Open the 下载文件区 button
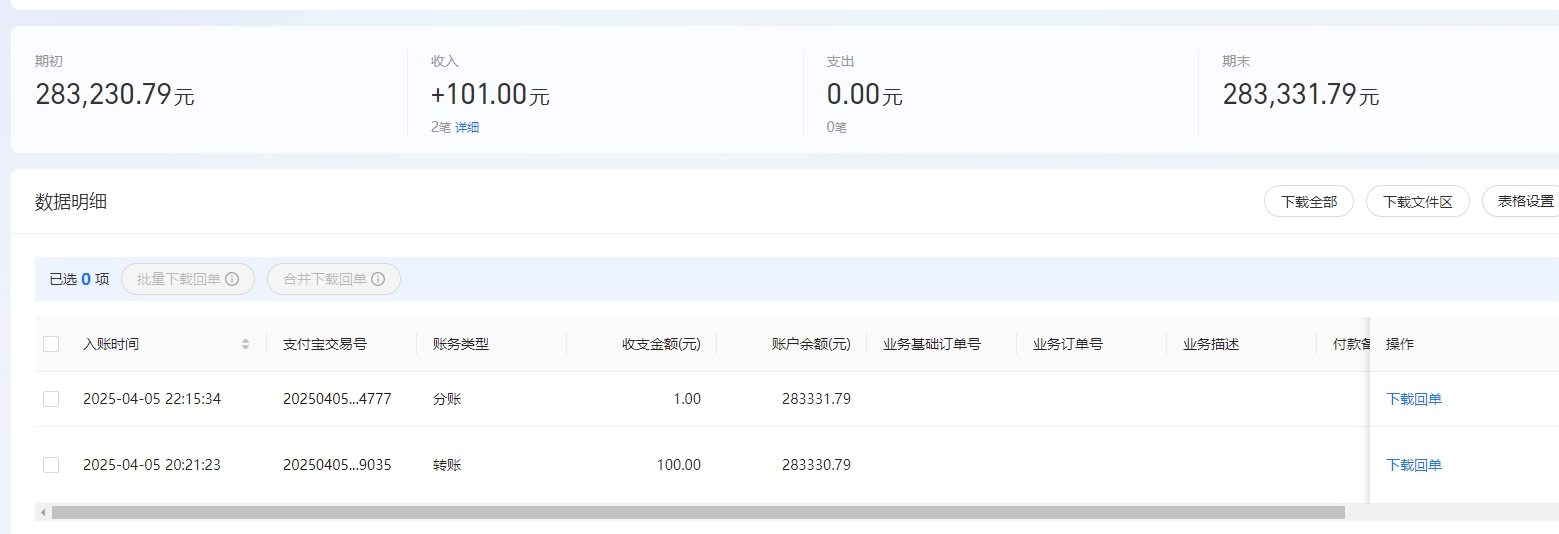Screen dimensions: 1559x534 click(x=1417, y=201)
